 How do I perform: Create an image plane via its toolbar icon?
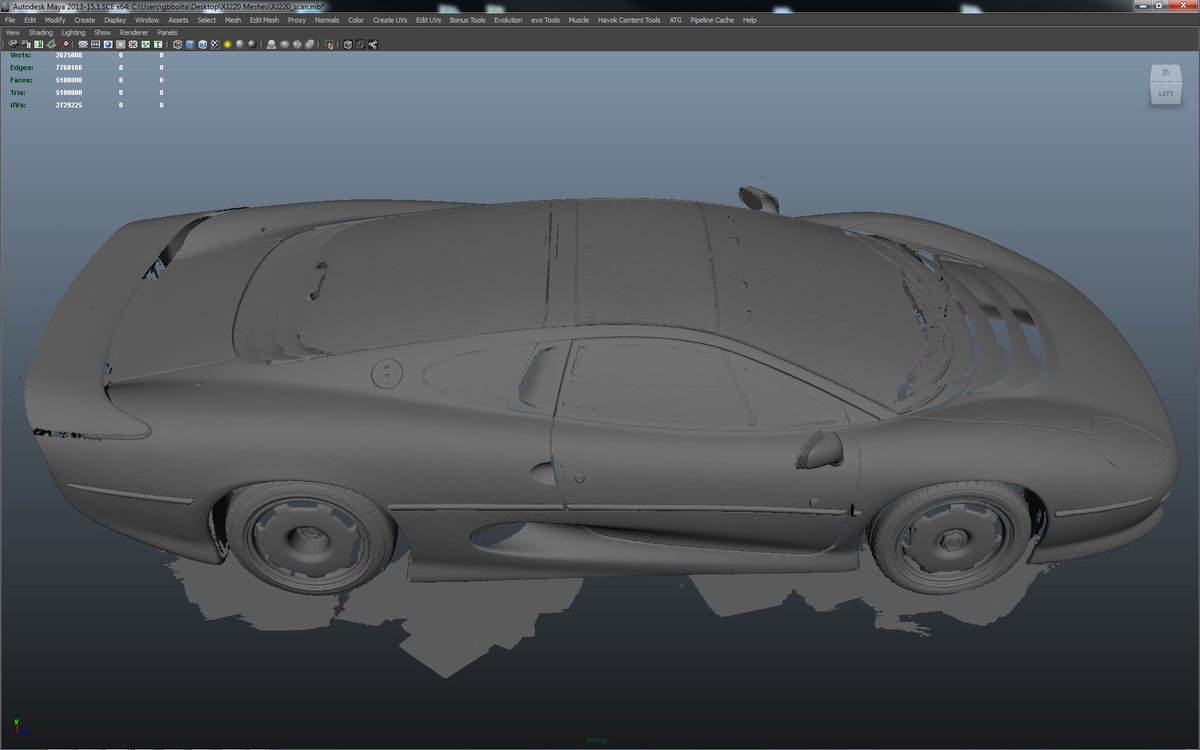(64, 45)
